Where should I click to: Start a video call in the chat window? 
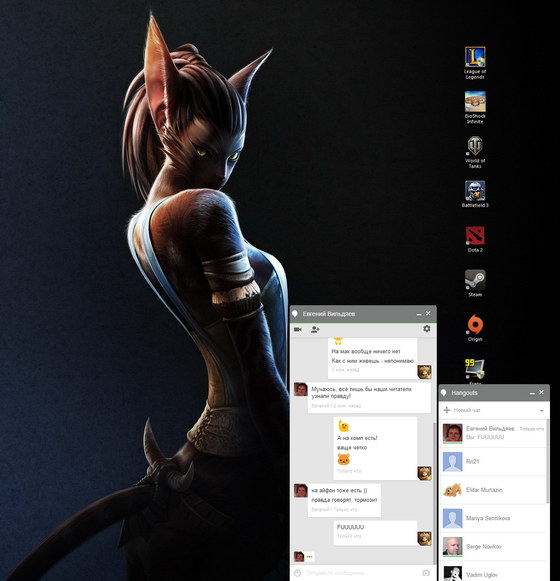click(x=298, y=329)
